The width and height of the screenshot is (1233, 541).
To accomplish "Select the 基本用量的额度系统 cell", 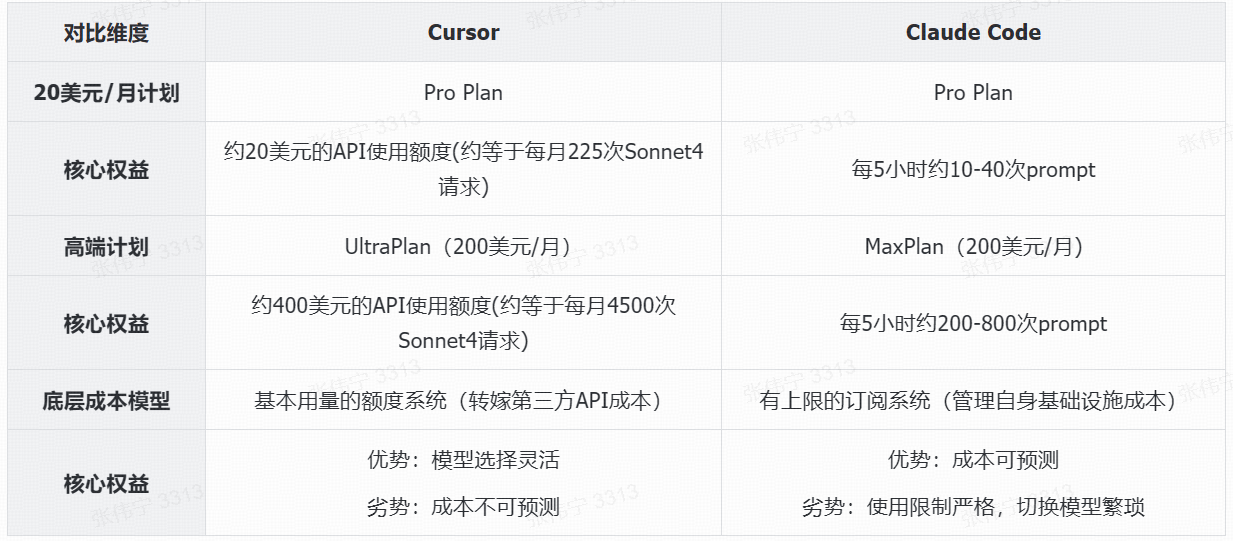I will pos(463,401).
